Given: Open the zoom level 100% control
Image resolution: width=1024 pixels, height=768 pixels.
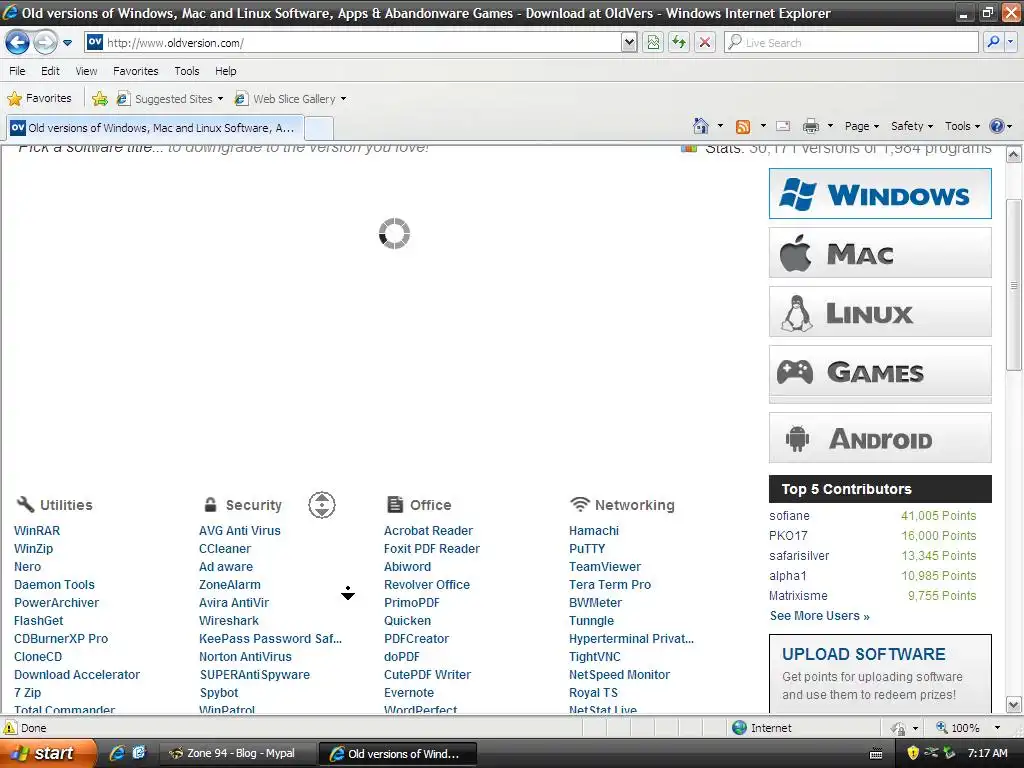Looking at the screenshot, I should [968, 728].
